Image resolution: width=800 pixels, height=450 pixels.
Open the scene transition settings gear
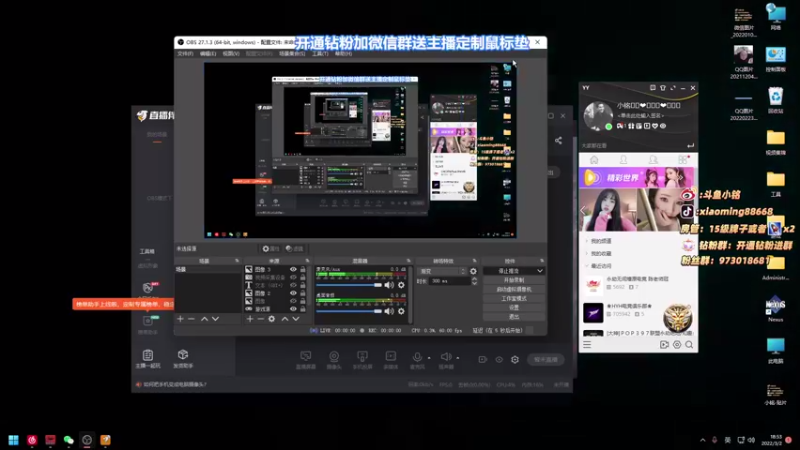(473, 271)
